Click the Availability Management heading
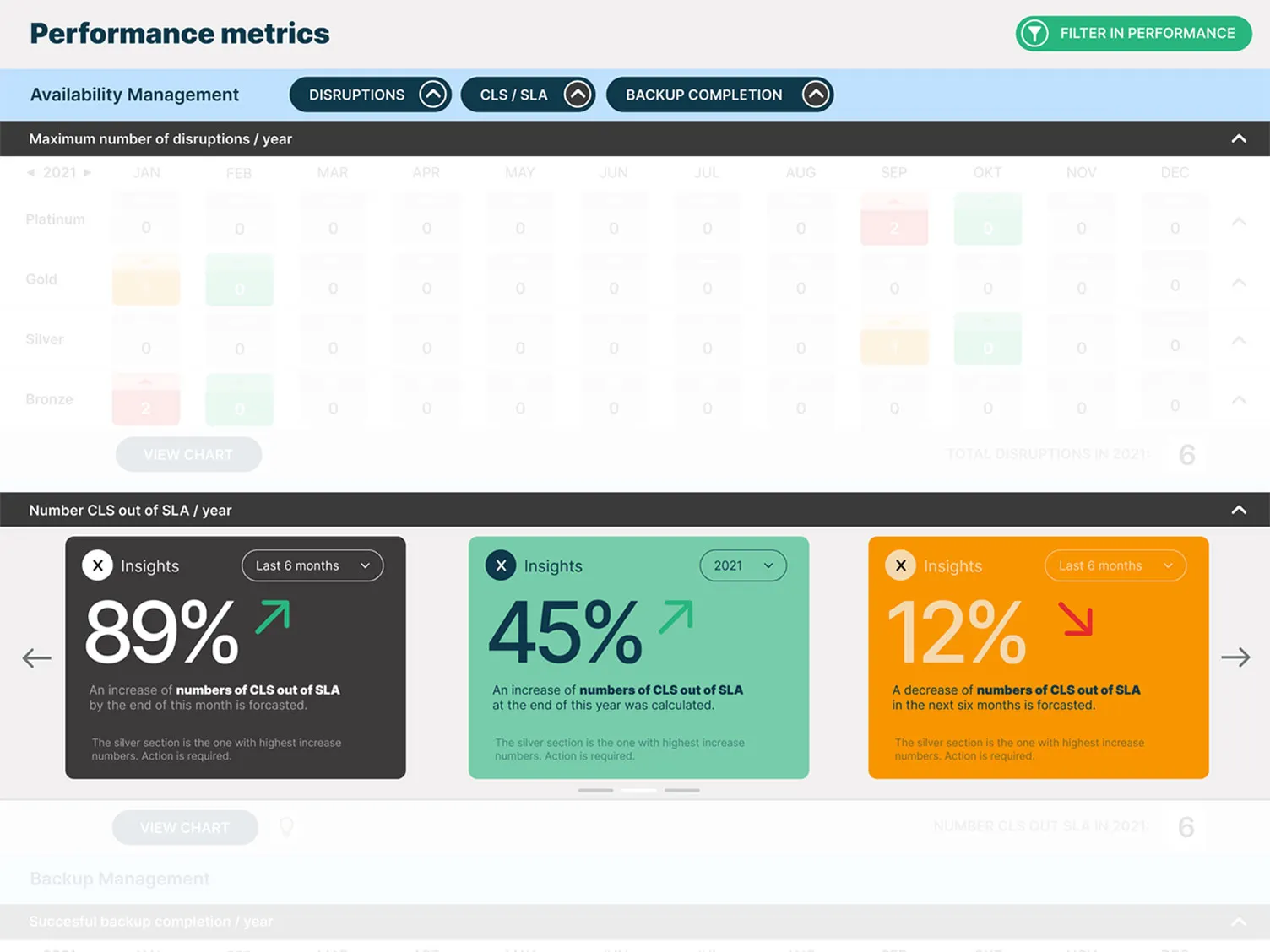The width and height of the screenshot is (1270, 952). (135, 95)
